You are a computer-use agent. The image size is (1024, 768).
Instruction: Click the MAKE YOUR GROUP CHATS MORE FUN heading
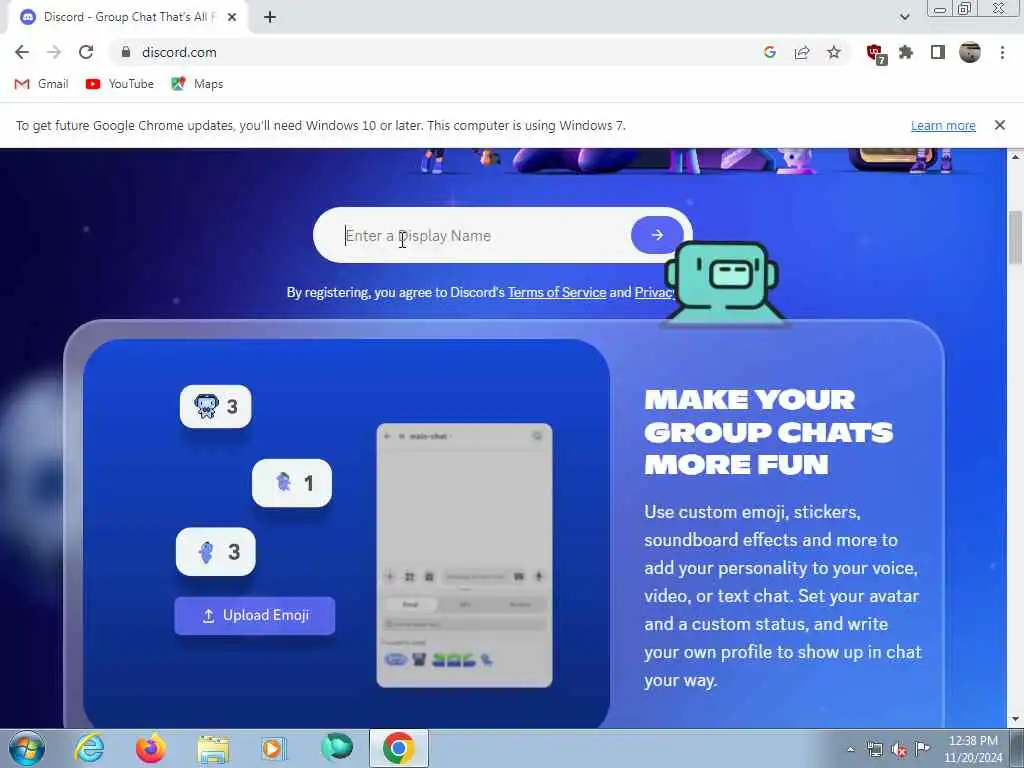pyautogui.click(x=768, y=432)
